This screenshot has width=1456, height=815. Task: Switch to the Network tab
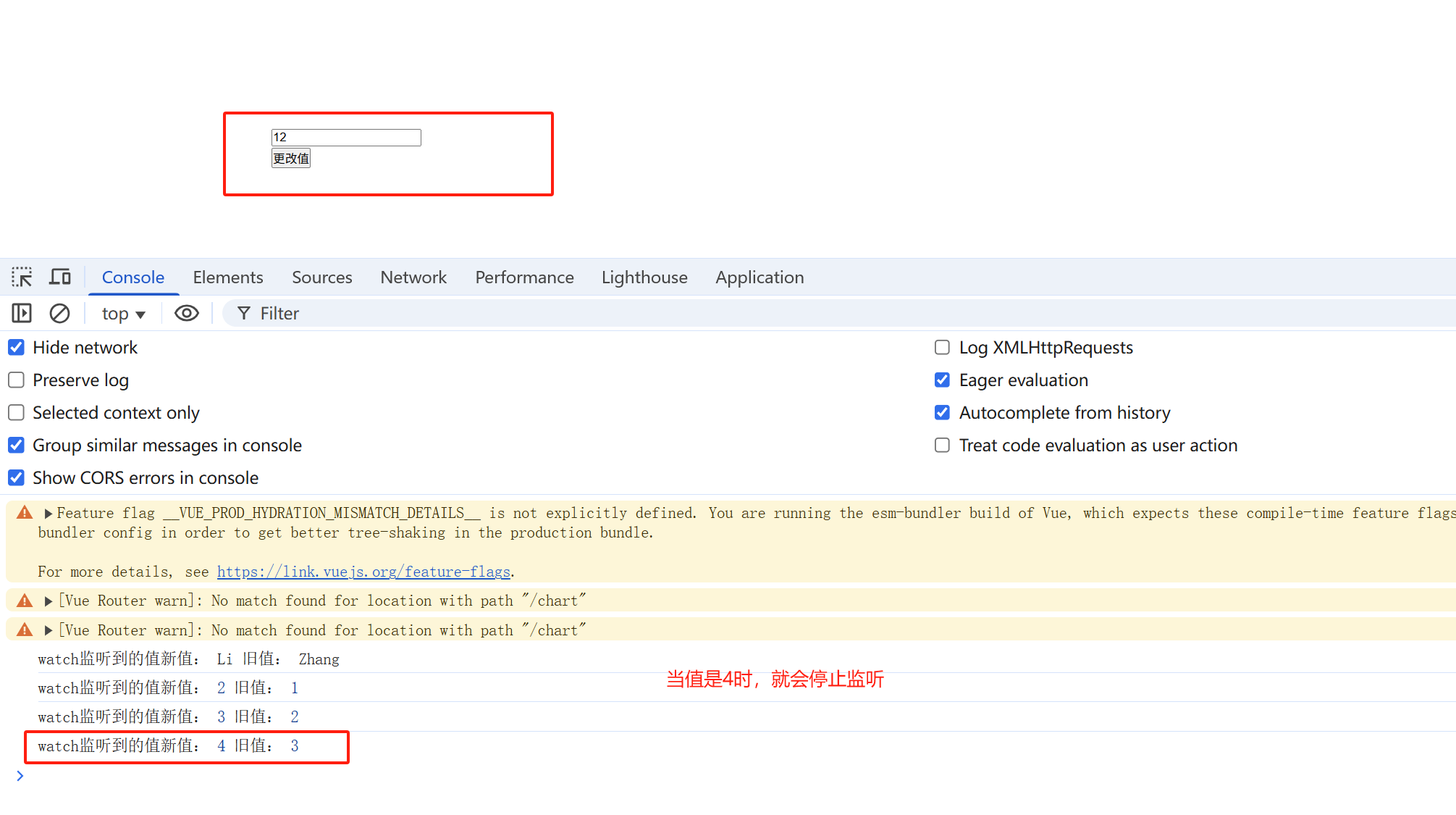coord(413,277)
